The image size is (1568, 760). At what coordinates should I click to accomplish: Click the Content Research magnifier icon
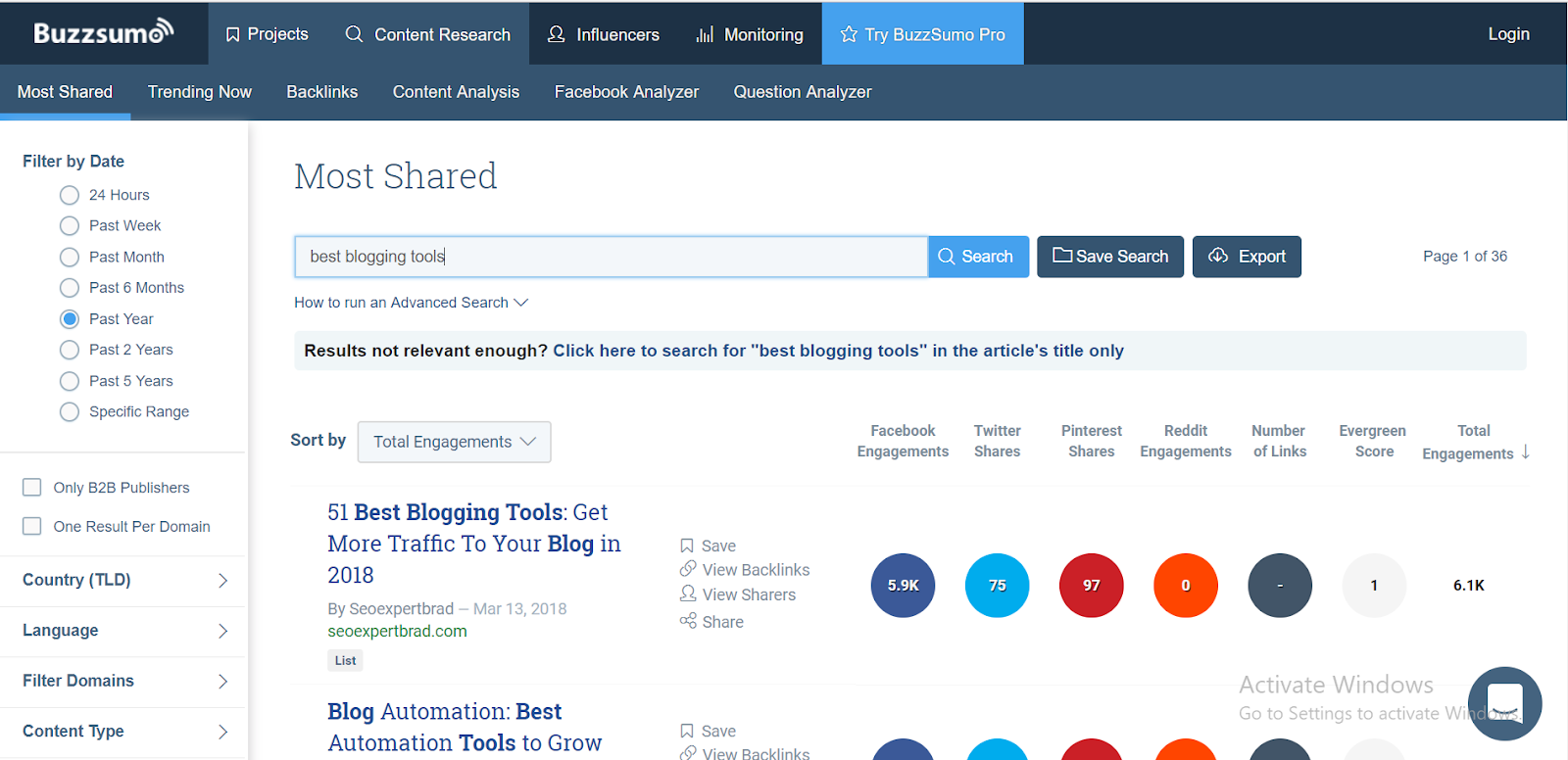[x=354, y=34]
